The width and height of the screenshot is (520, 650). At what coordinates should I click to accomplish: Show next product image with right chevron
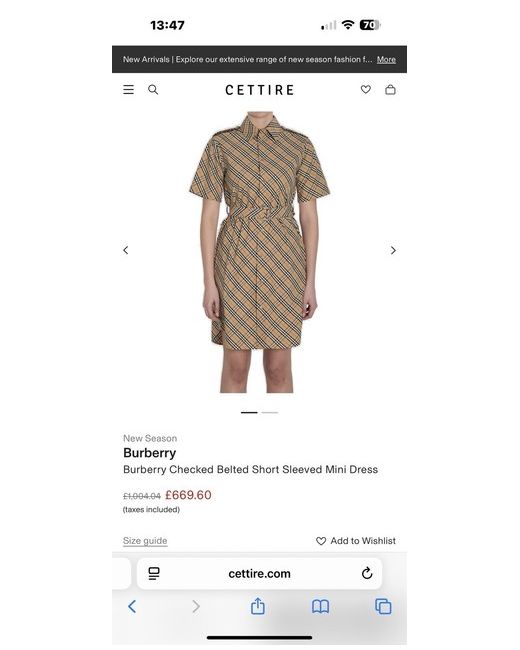(393, 250)
